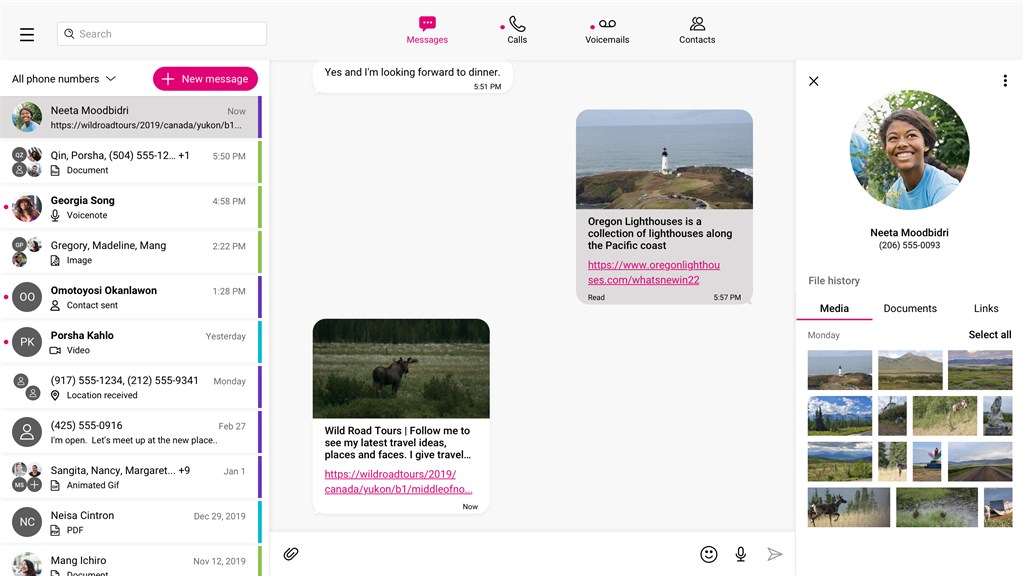Open the lighthouse thumbnail in Media history

839,370
